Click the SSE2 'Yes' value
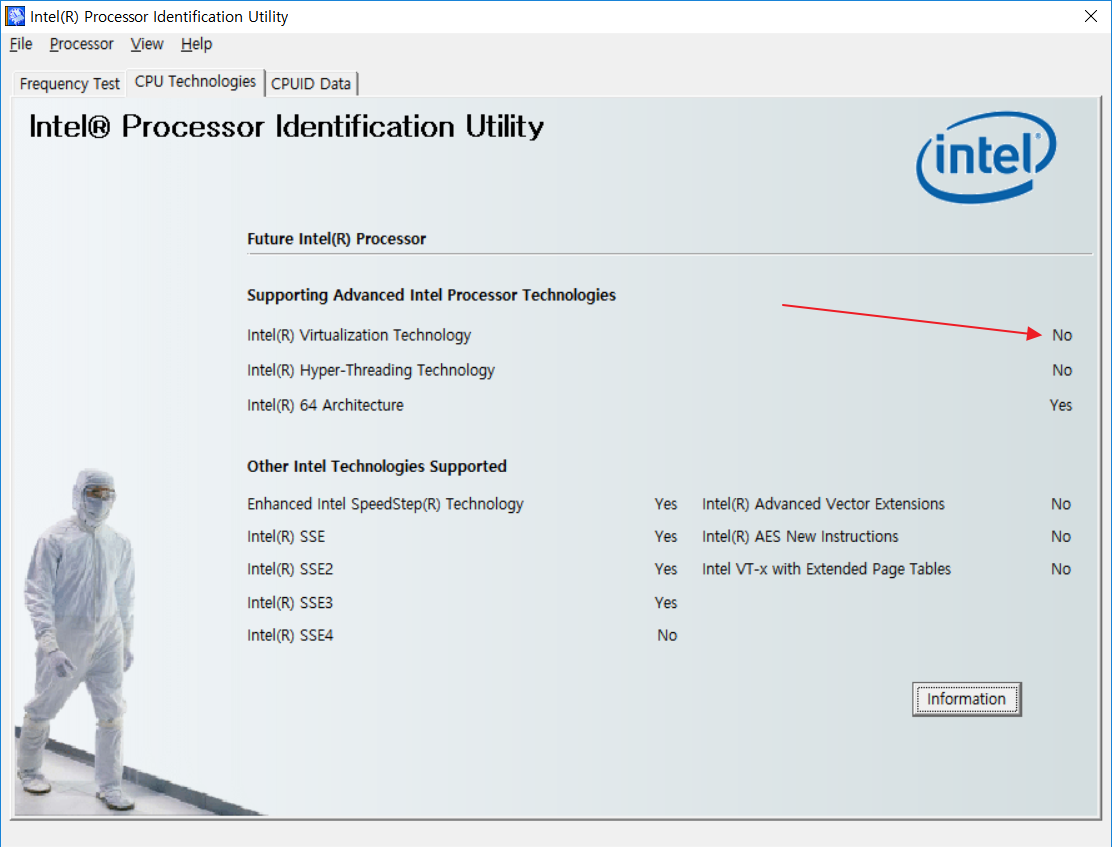This screenshot has height=847, width=1112. [x=665, y=569]
